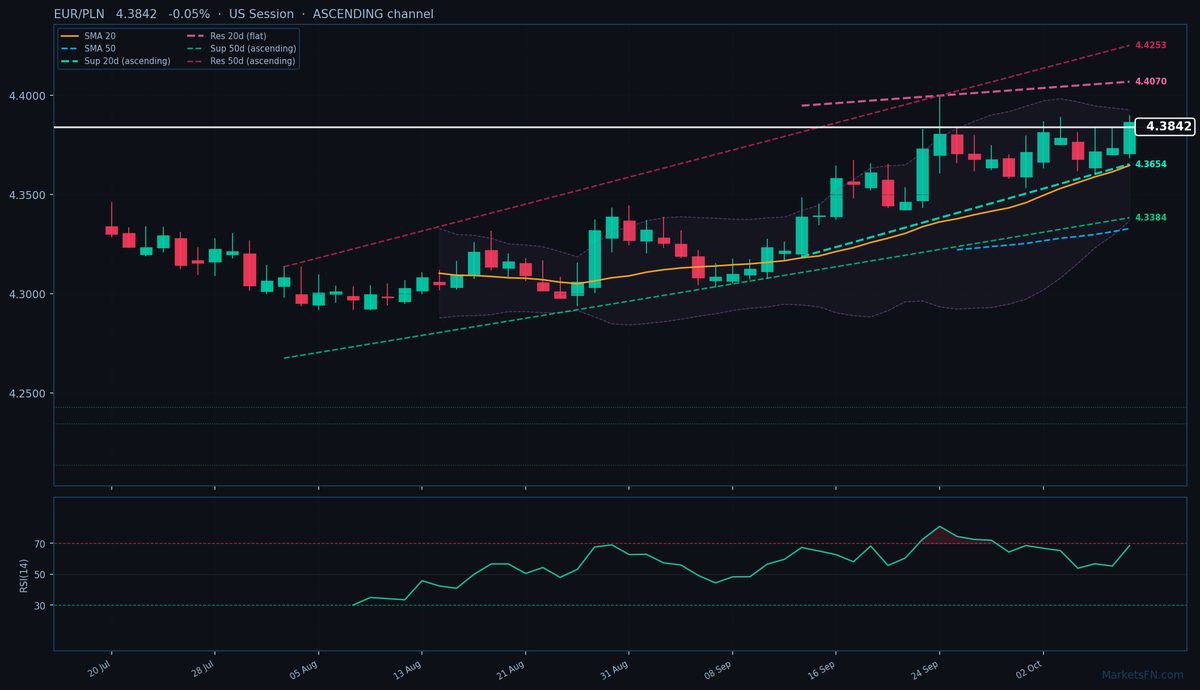Select the 02 Oct date label
The image size is (1200, 690).
tap(1030, 670)
